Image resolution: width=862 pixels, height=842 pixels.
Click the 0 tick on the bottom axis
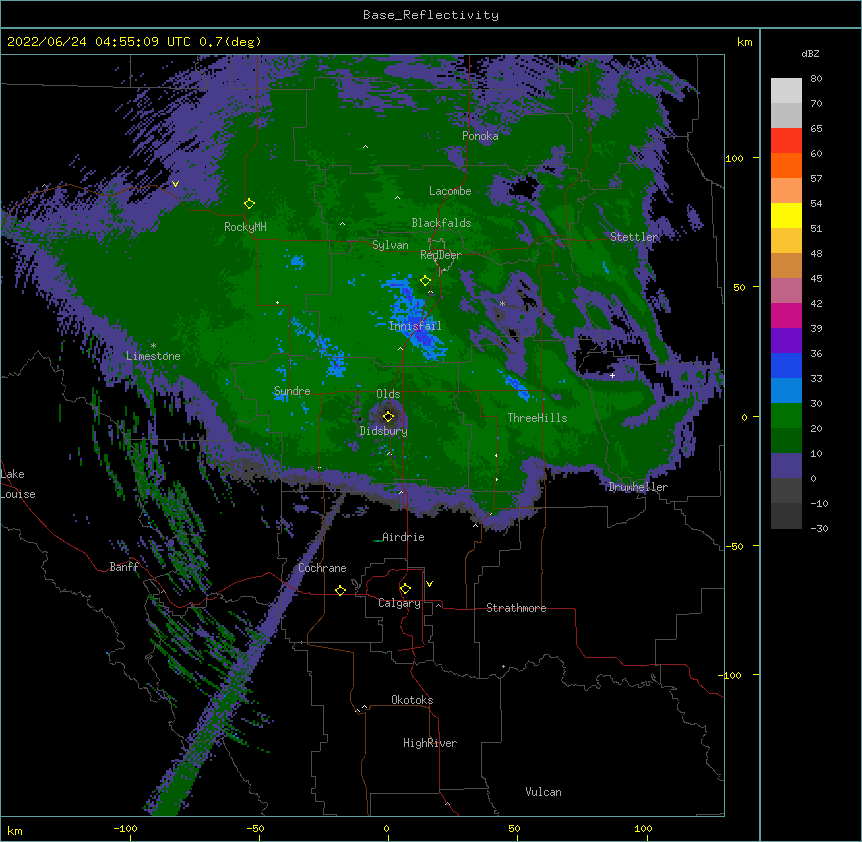pyautogui.click(x=386, y=828)
